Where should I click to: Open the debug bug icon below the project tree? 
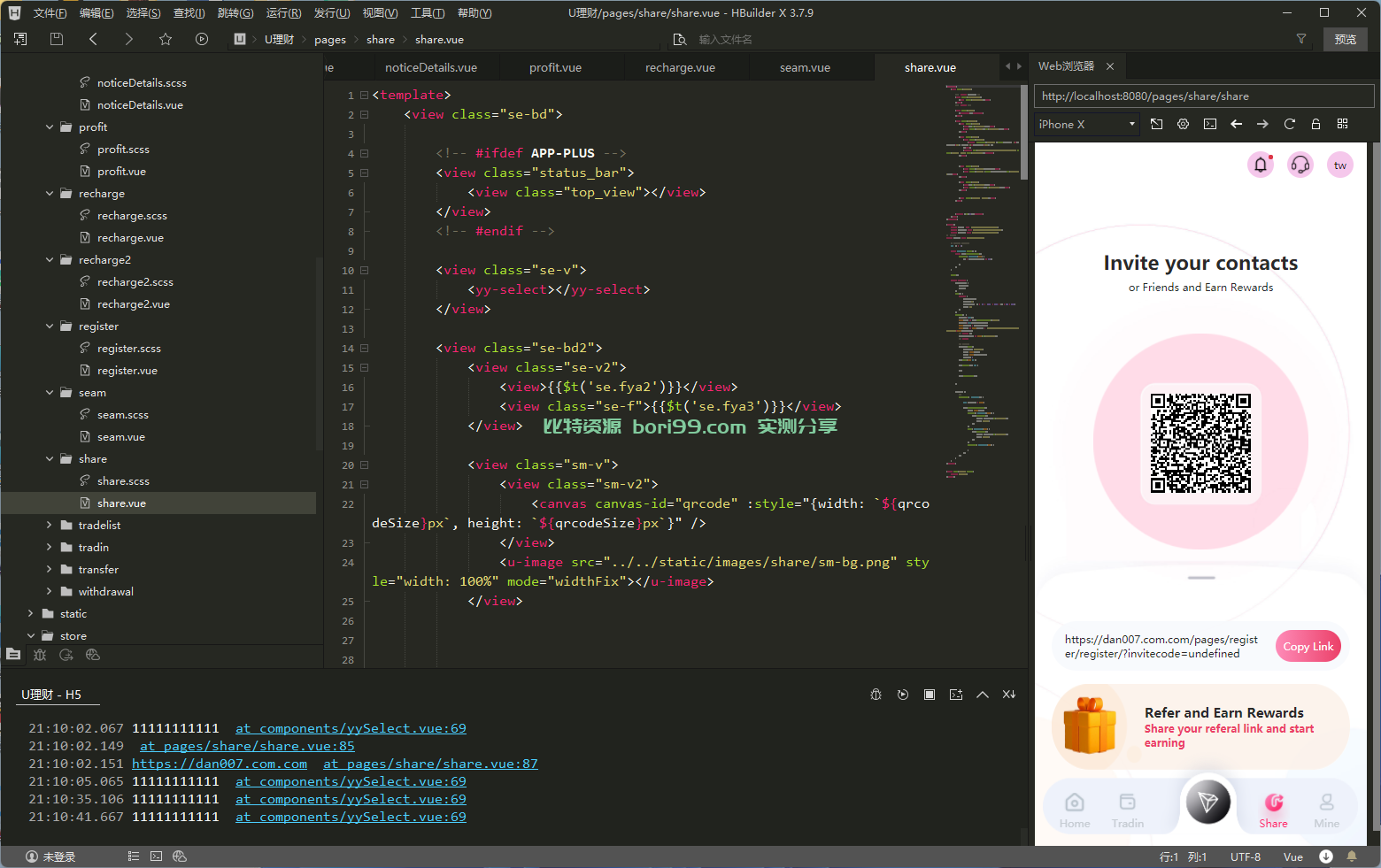[40, 655]
